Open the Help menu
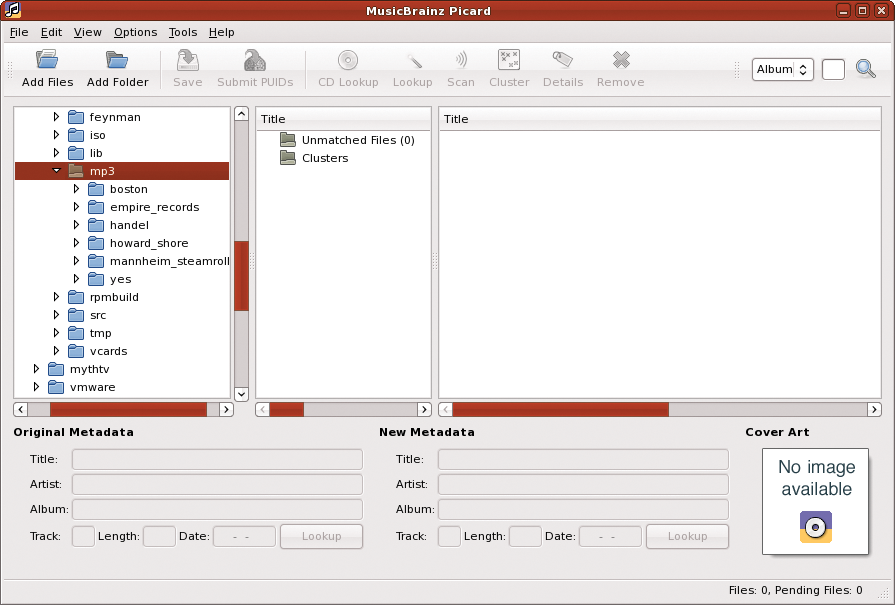 (221, 33)
